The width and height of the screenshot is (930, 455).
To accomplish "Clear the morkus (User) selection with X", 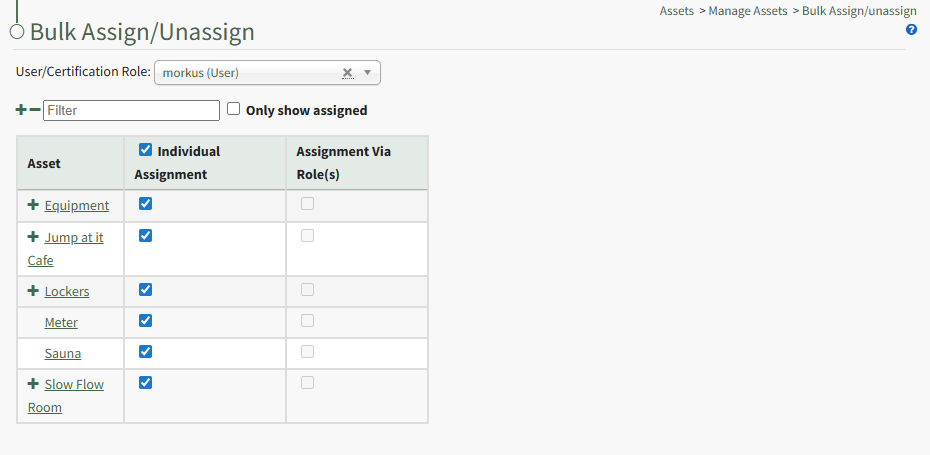I will [x=347, y=73].
